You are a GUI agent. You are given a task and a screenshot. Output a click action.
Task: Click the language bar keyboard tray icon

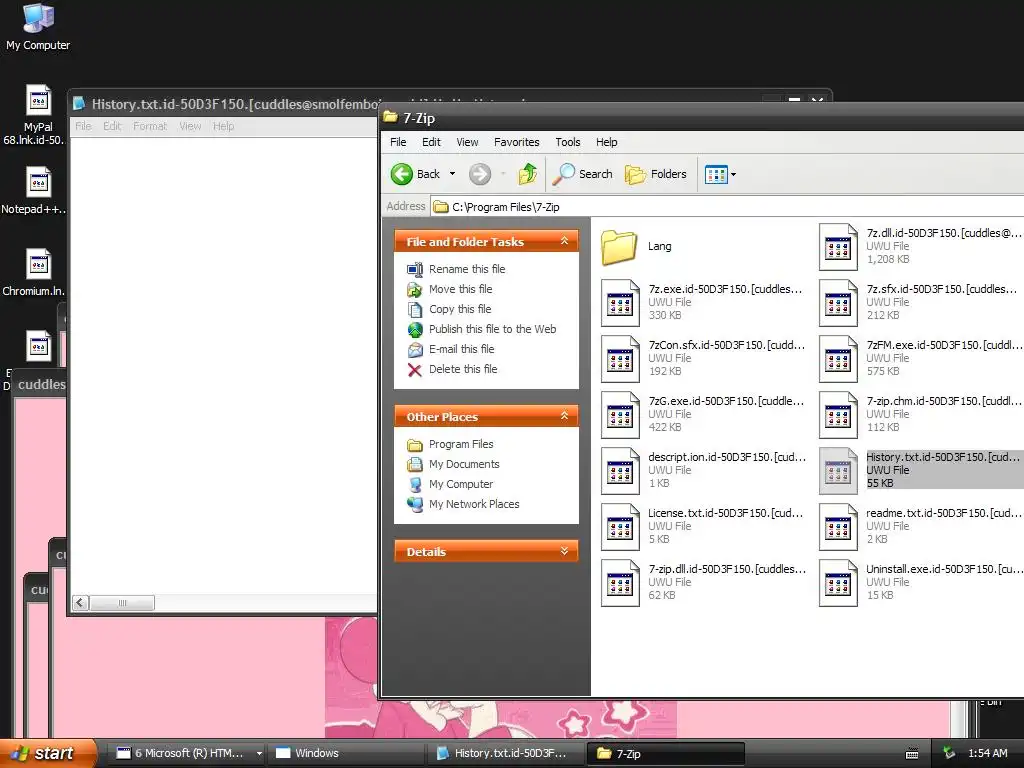(912, 754)
